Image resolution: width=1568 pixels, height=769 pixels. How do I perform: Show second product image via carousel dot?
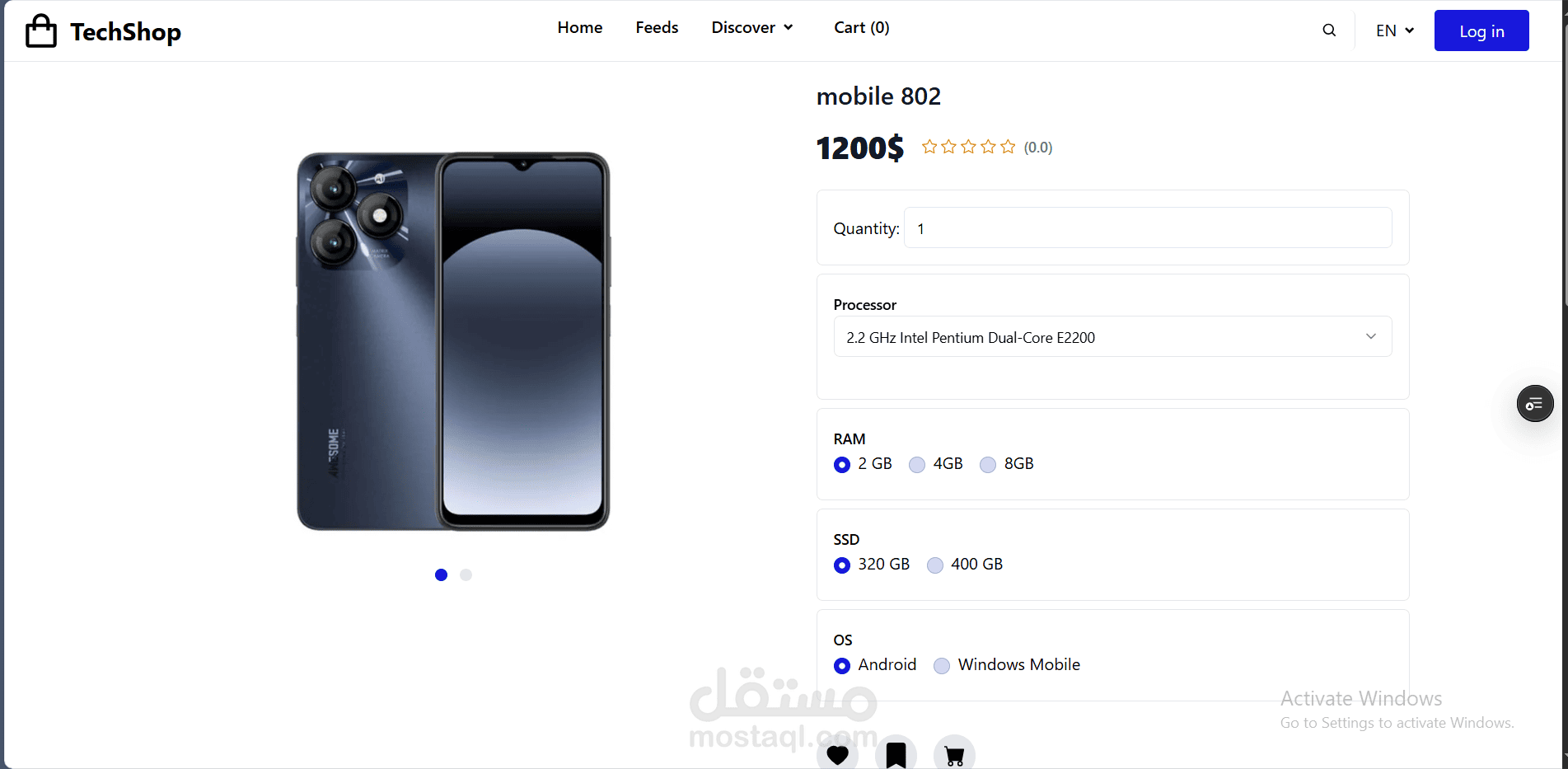pos(466,574)
